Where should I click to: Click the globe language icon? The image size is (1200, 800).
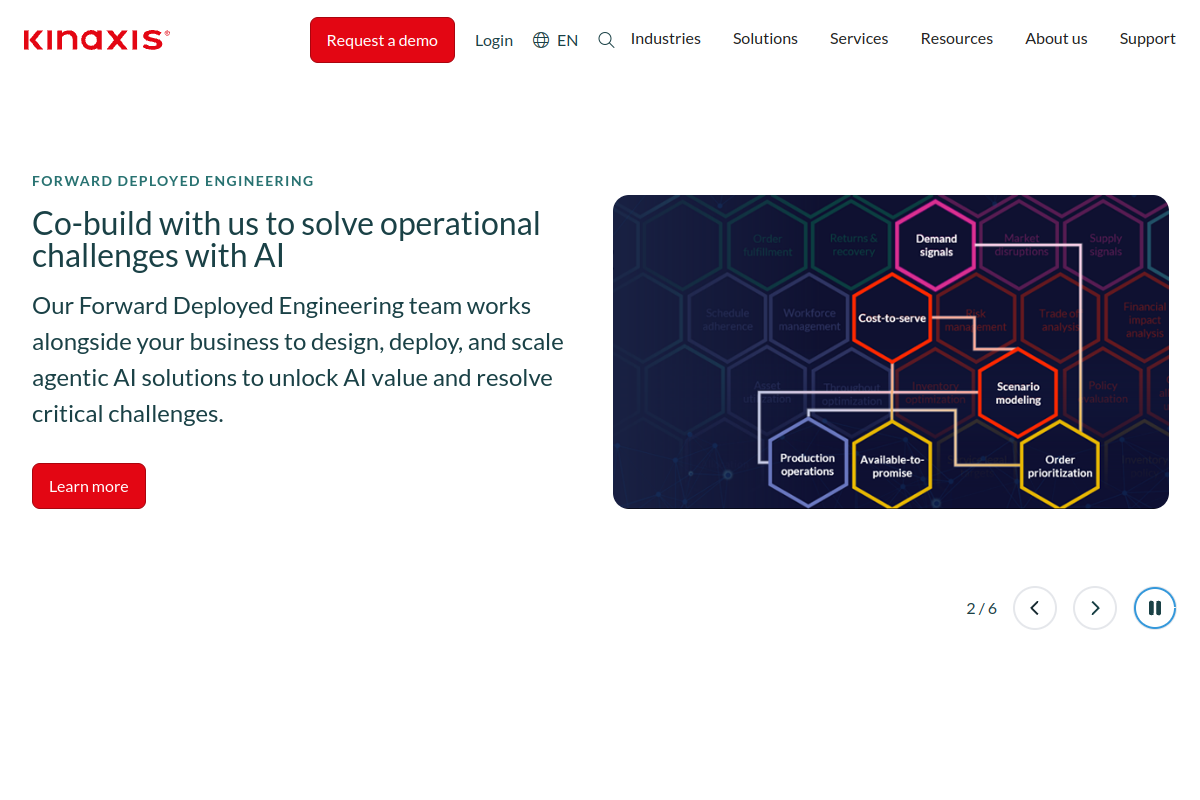point(541,40)
